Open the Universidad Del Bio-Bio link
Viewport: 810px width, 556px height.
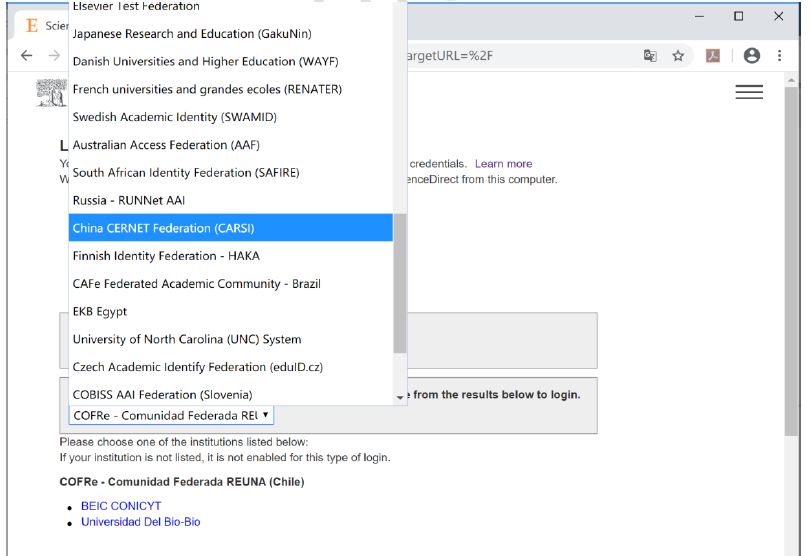point(141,522)
